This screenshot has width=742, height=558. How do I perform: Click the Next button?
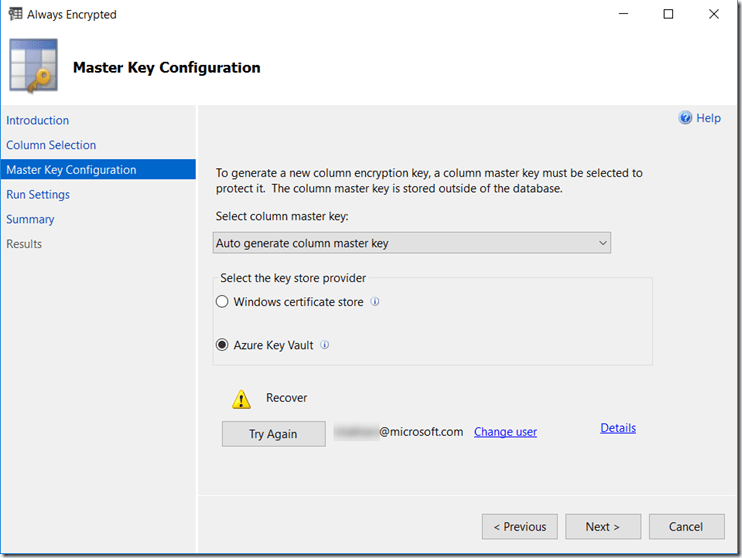tap(602, 527)
